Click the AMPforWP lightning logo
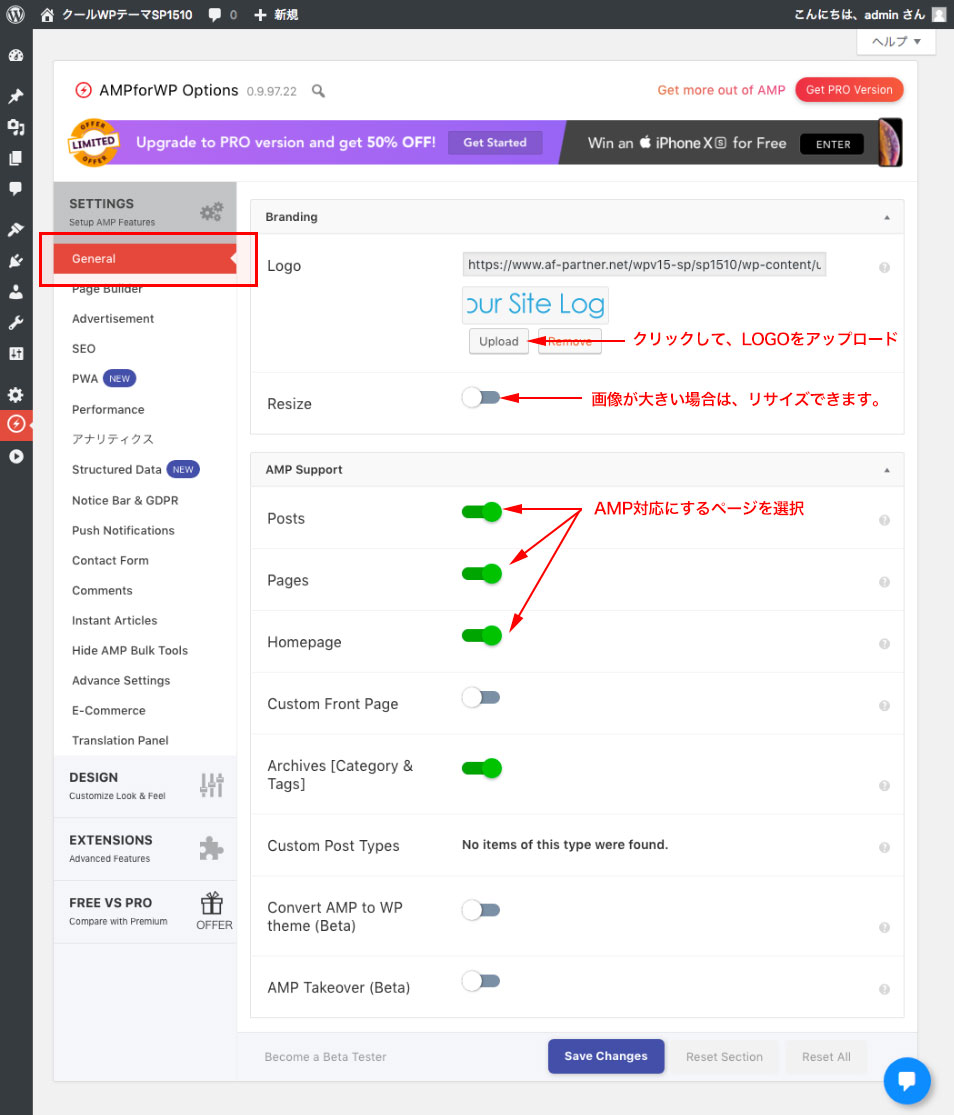This screenshot has height=1115, width=954. click(x=83, y=90)
